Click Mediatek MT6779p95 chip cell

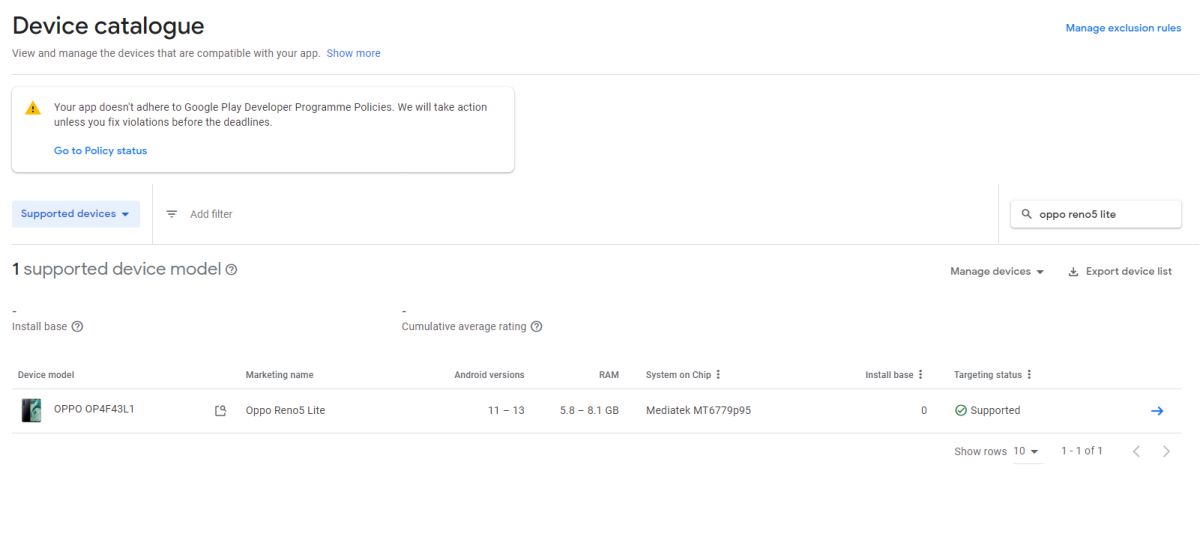click(x=698, y=411)
